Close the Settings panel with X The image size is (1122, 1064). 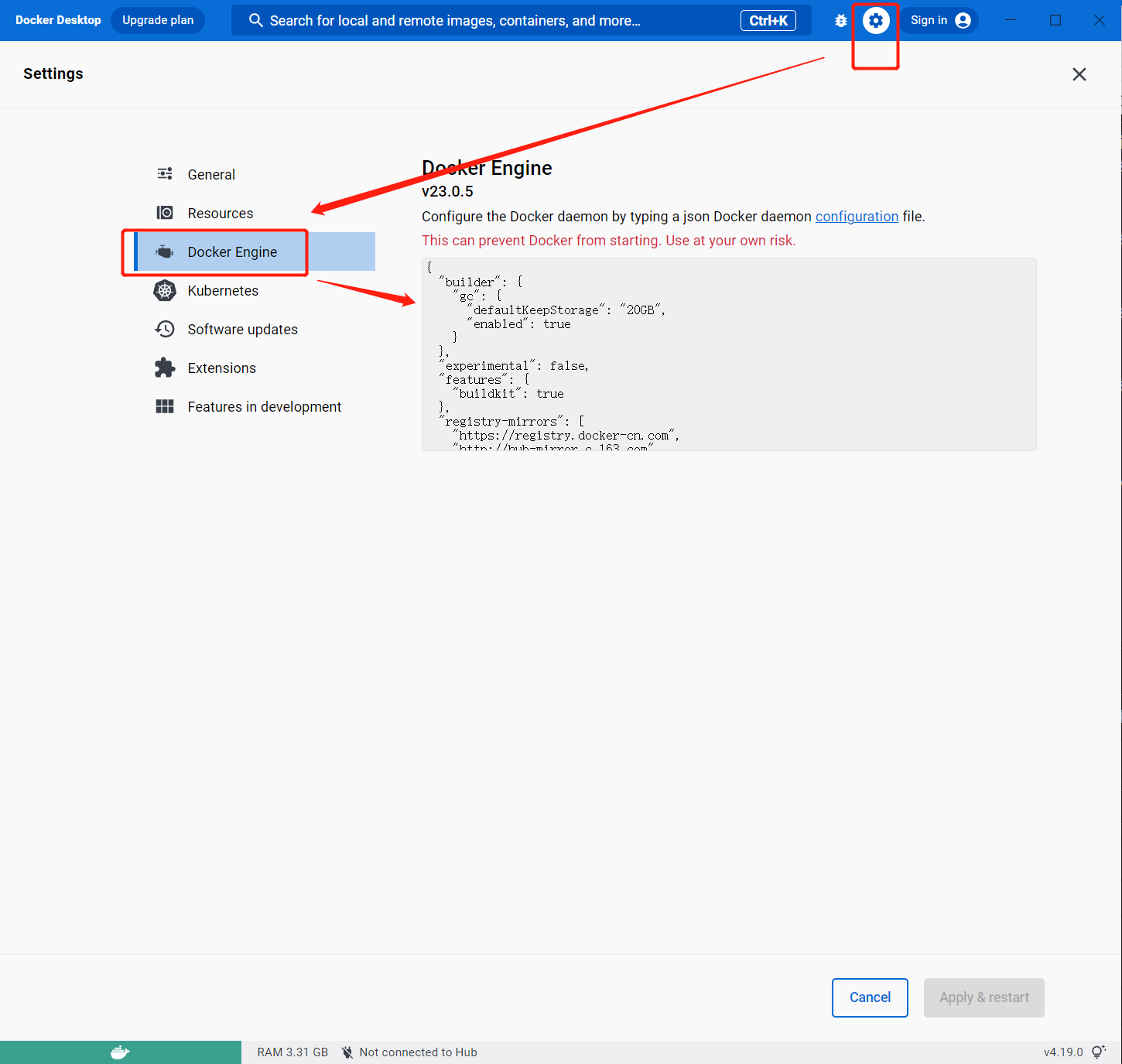coord(1079,74)
